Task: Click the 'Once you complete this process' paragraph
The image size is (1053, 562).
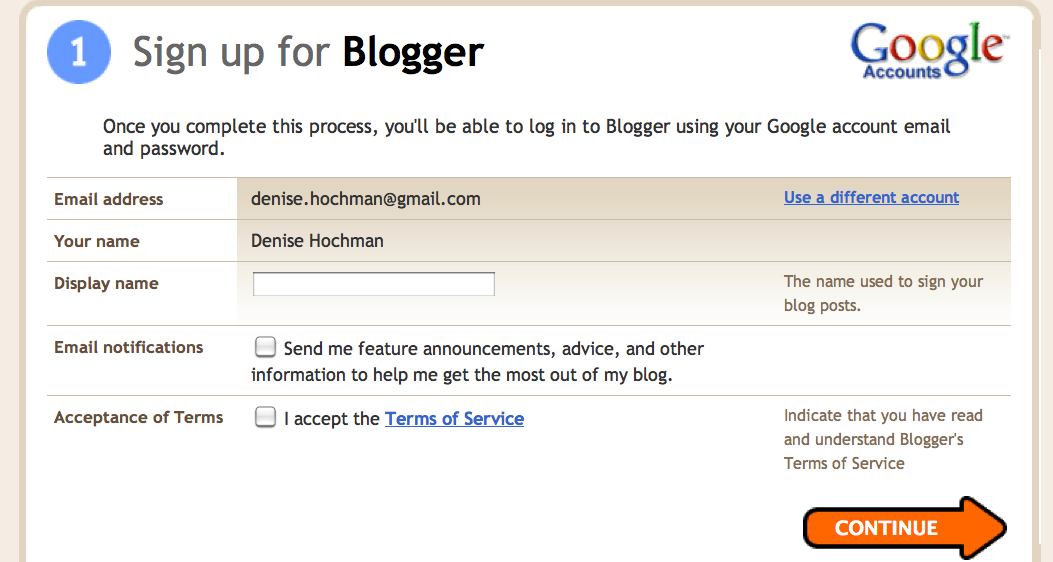Action: coord(526,137)
